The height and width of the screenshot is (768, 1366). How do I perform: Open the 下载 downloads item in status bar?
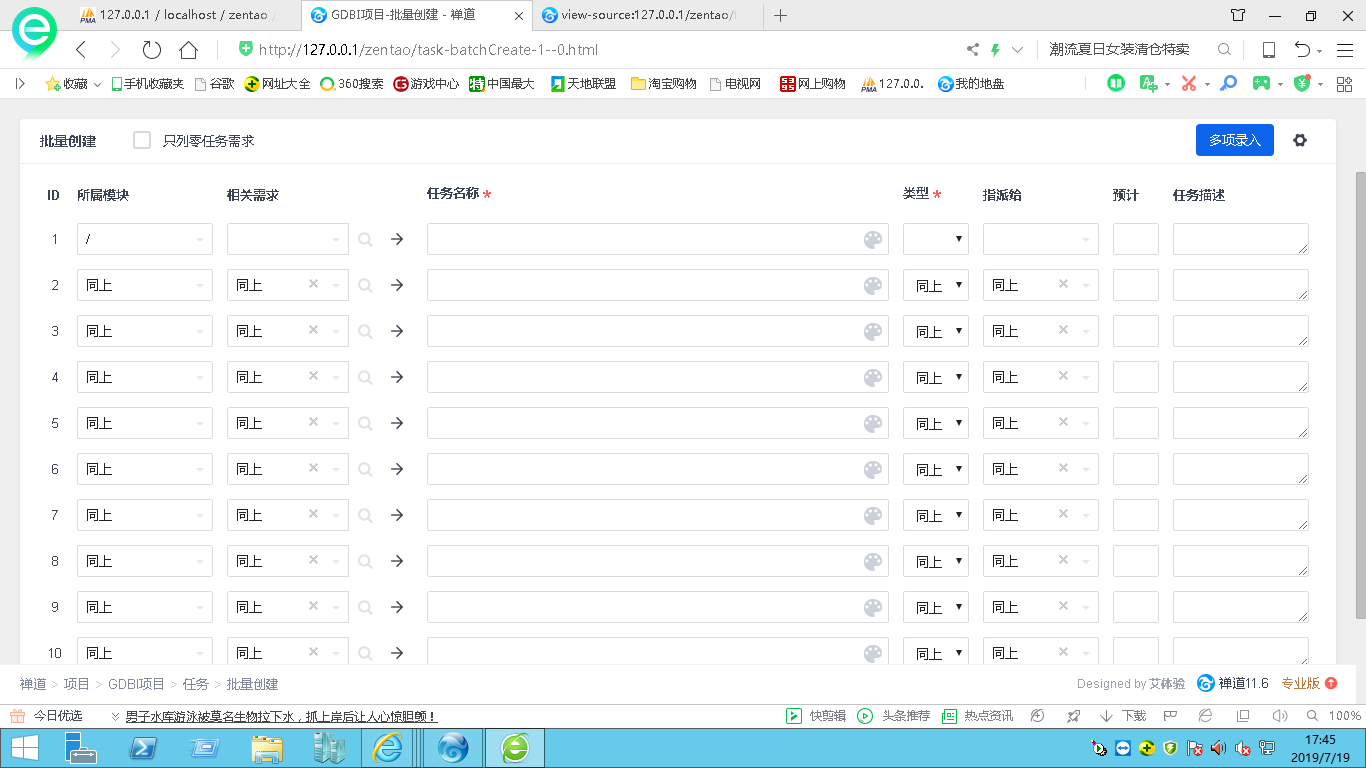pos(1123,716)
